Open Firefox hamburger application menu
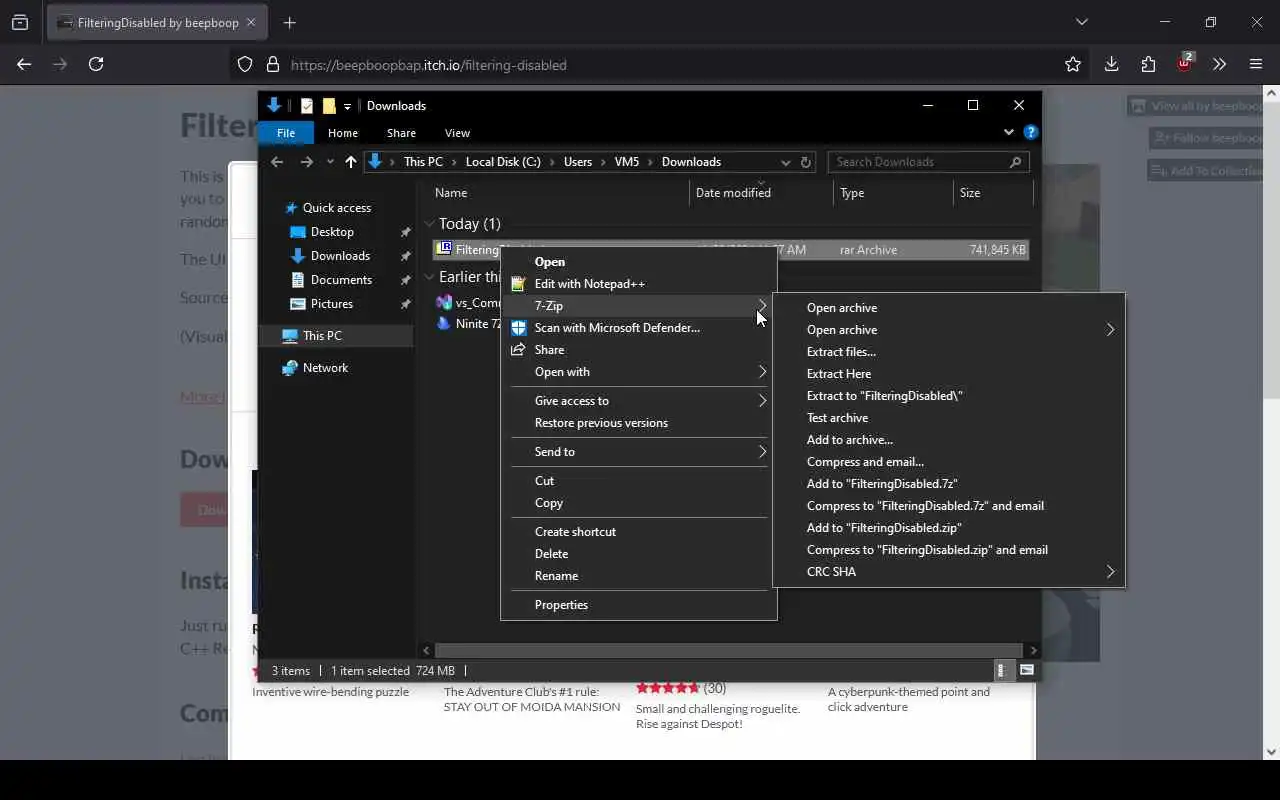This screenshot has width=1280, height=800. [x=1256, y=64]
